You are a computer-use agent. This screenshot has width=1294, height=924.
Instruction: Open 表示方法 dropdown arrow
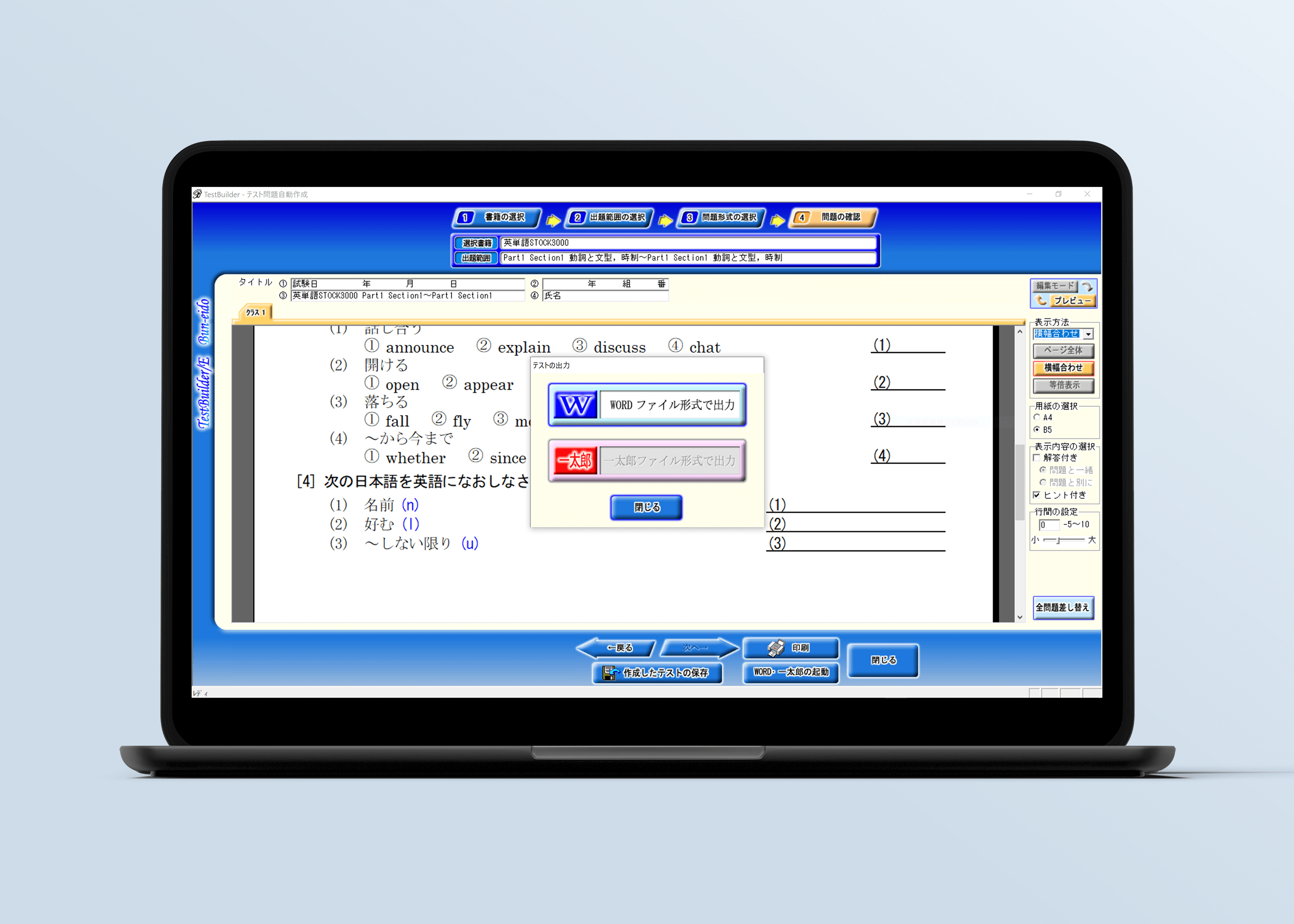(x=1088, y=334)
